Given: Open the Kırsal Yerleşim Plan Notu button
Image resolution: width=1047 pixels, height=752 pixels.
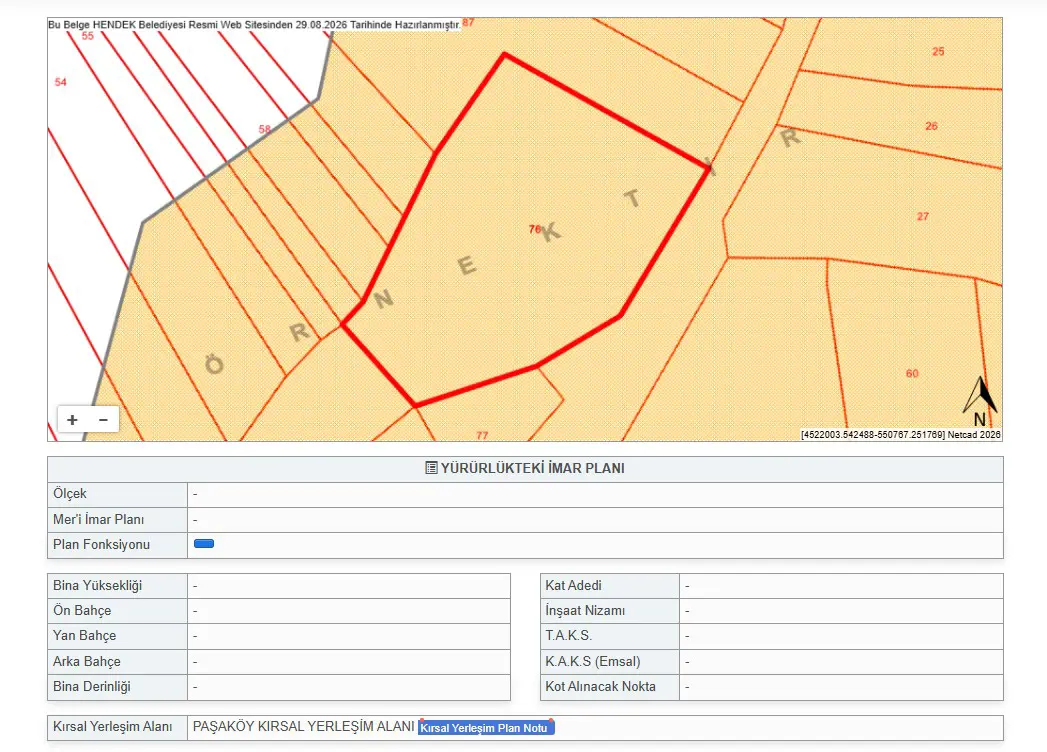Looking at the screenshot, I should click(x=486, y=727).
